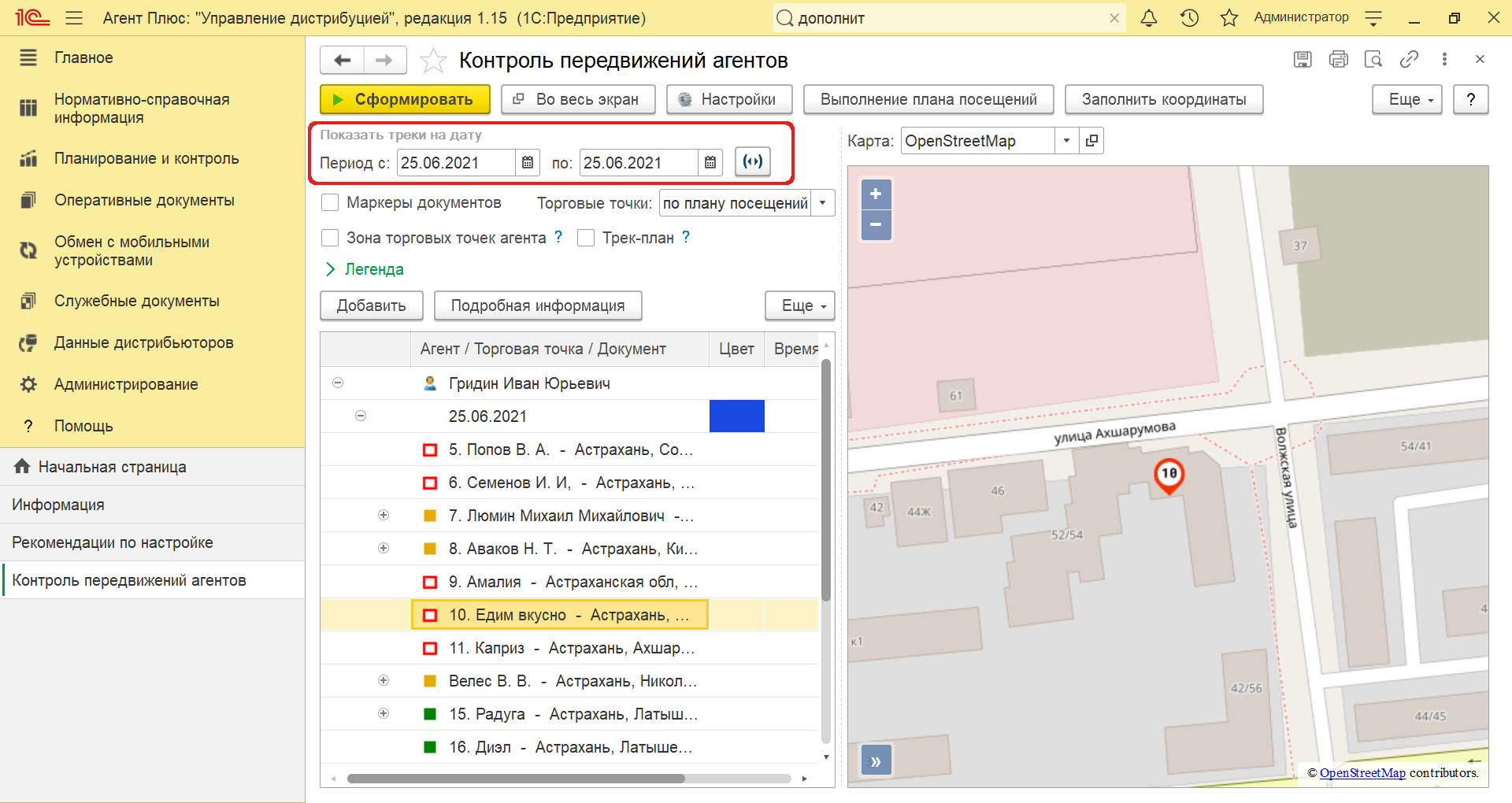Image resolution: width=1512 pixels, height=803 pixels.
Task: Click Во весь экран button
Action: (x=578, y=100)
